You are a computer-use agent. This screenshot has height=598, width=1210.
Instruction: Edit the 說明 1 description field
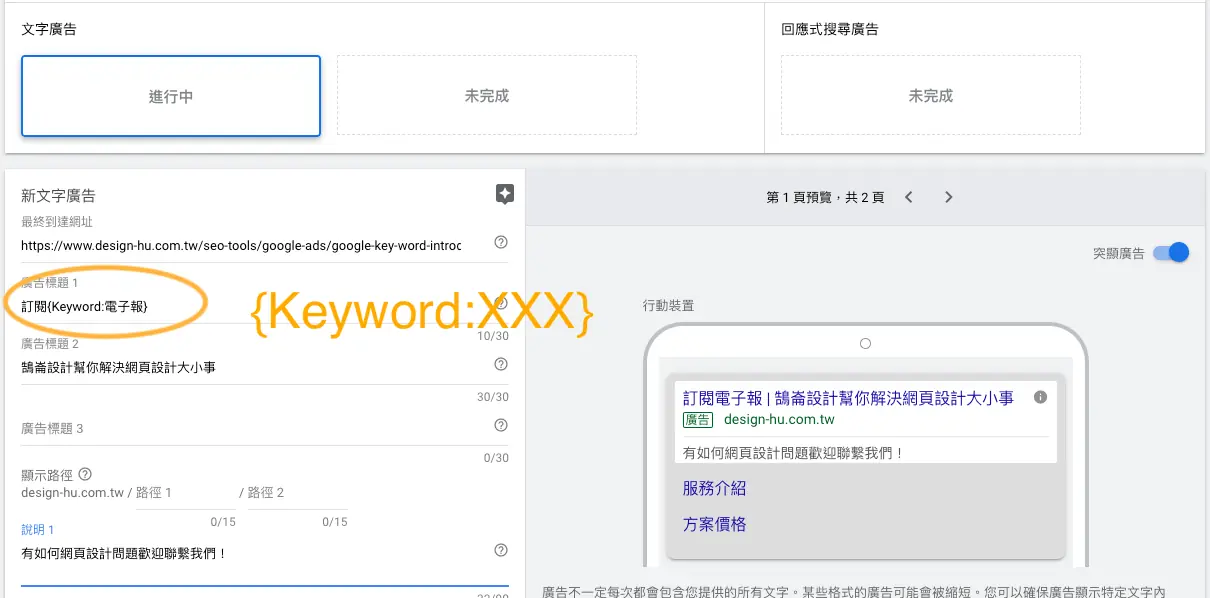pyautogui.click(x=255, y=553)
